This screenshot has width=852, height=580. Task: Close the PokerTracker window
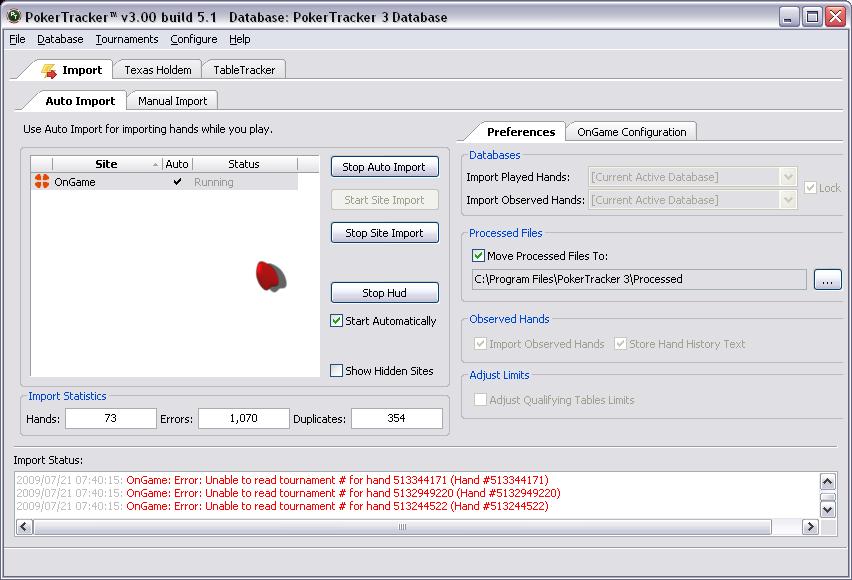click(x=835, y=17)
